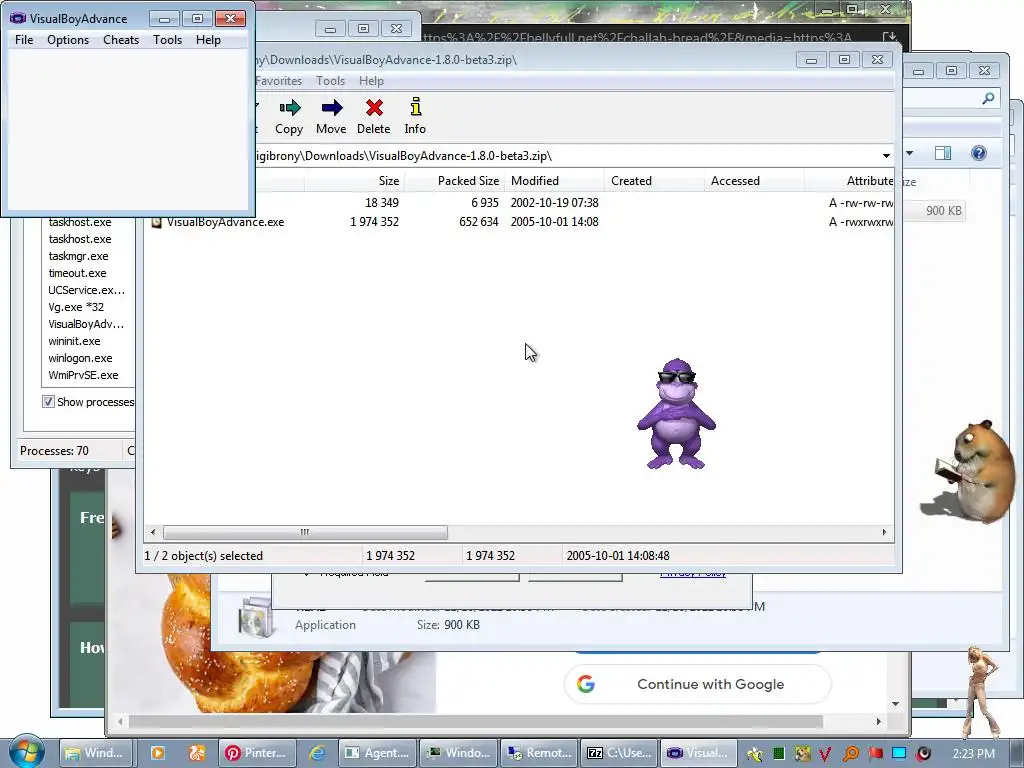The height and width of the screenshot is (768, 1024).
Task: Click the orange magnifier tray icon
Action: pyautogui.click(x=851, y=754)
